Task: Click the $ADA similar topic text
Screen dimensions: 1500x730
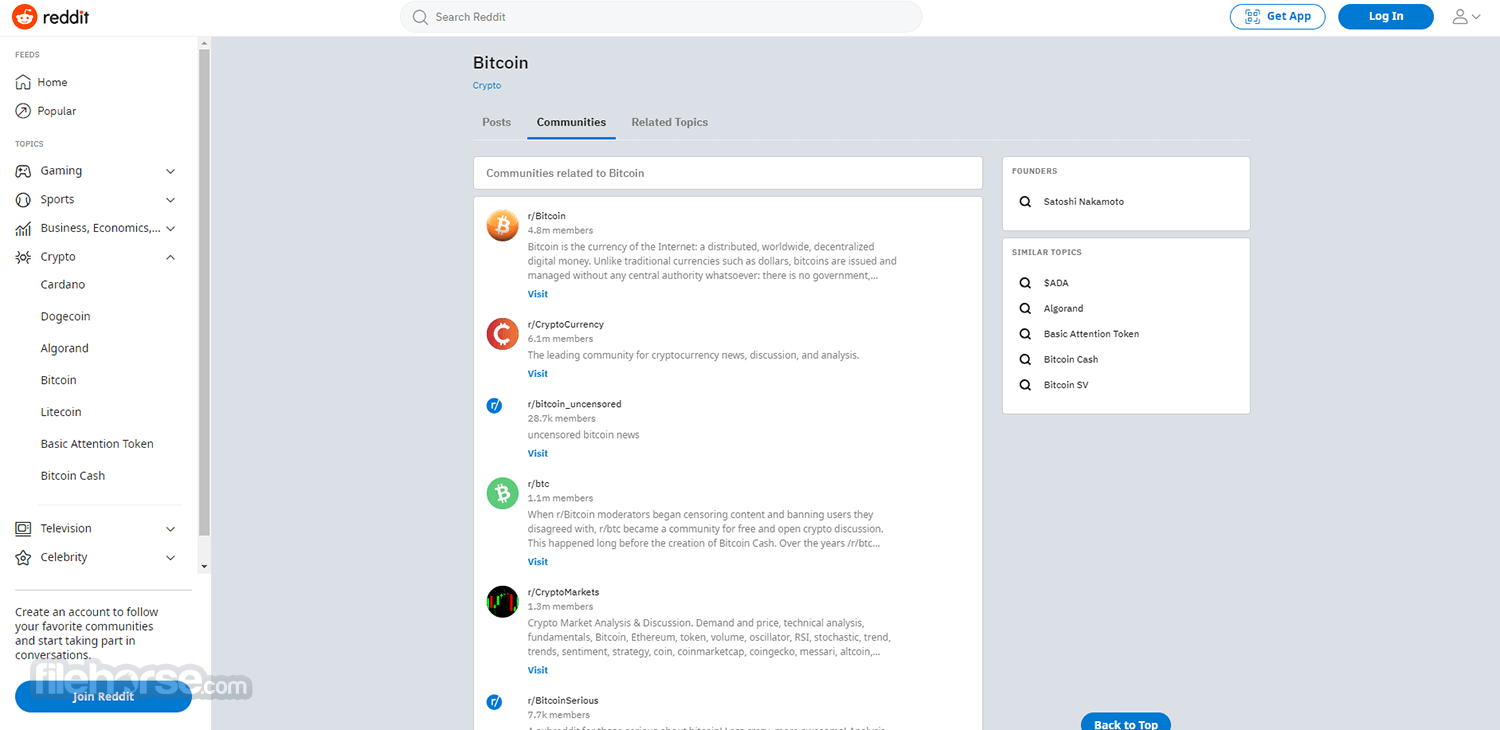Action: tap(1056, 283)
